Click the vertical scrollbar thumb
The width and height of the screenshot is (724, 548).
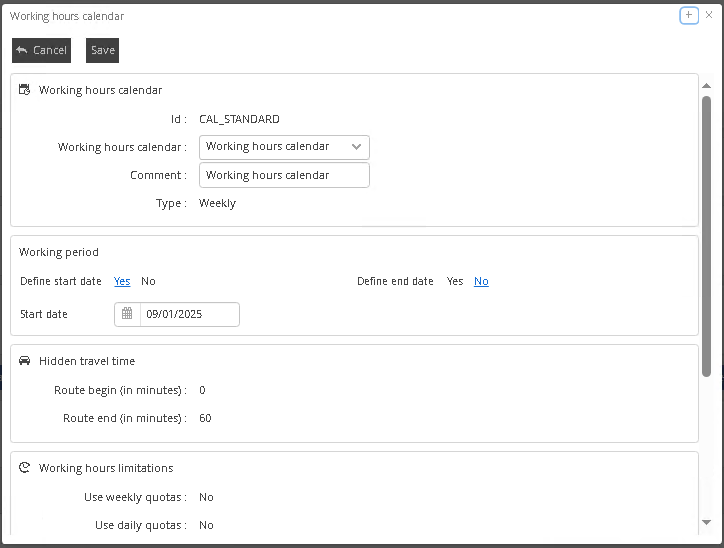click(x=706, y=235)
